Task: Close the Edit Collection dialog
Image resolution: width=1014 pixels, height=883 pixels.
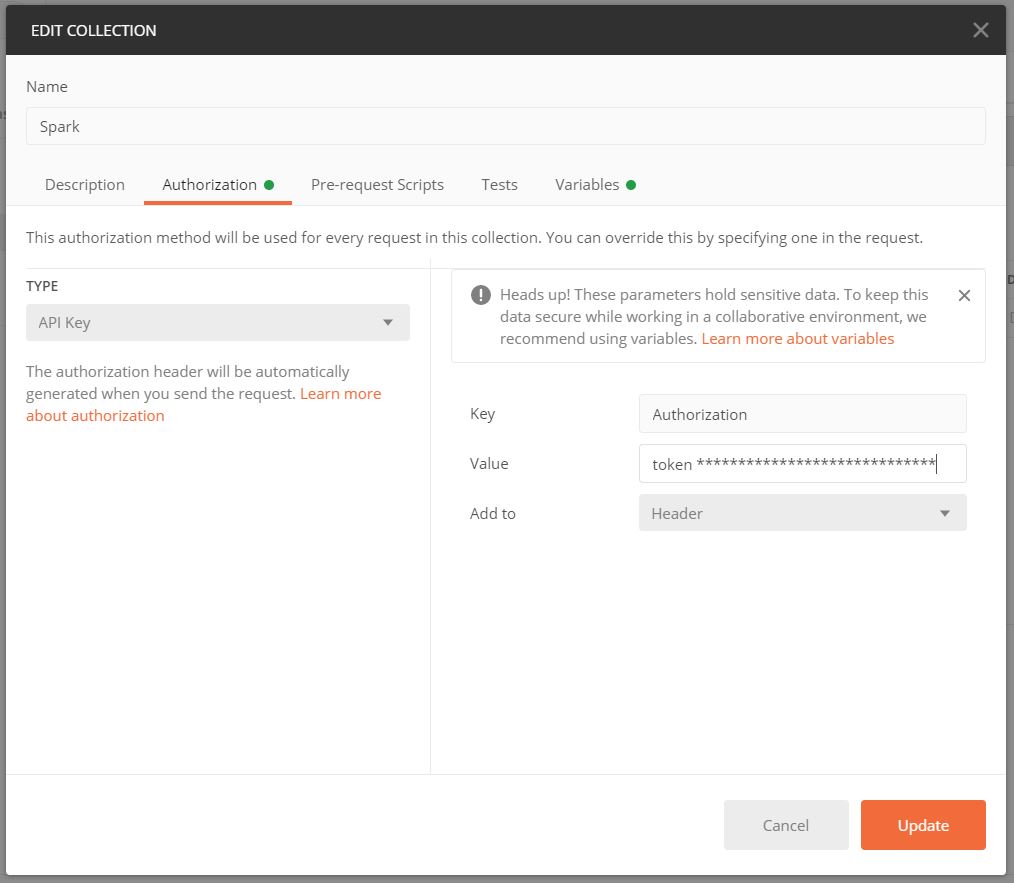Action: coord(980,30)
